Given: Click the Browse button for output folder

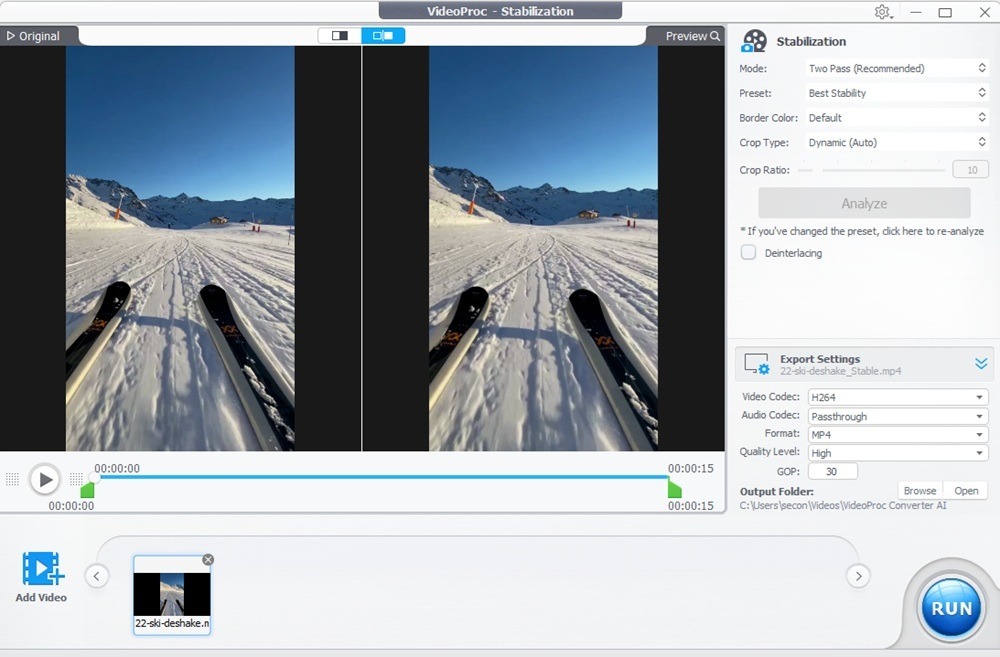Looking at the screenshot, I should [x=919, y=490].
